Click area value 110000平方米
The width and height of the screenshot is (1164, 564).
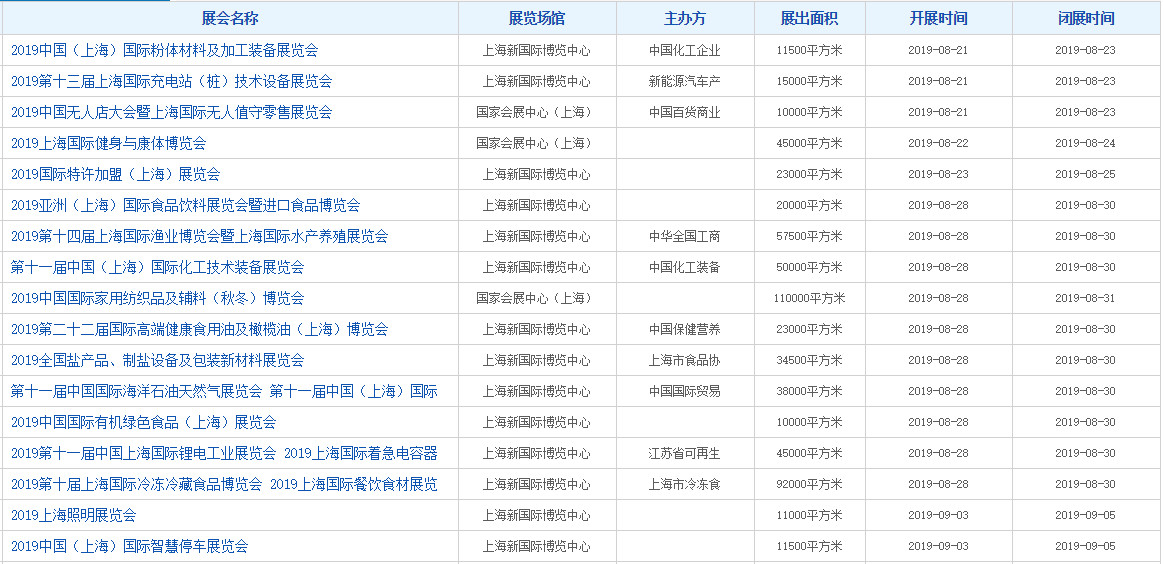coord(809,298)
